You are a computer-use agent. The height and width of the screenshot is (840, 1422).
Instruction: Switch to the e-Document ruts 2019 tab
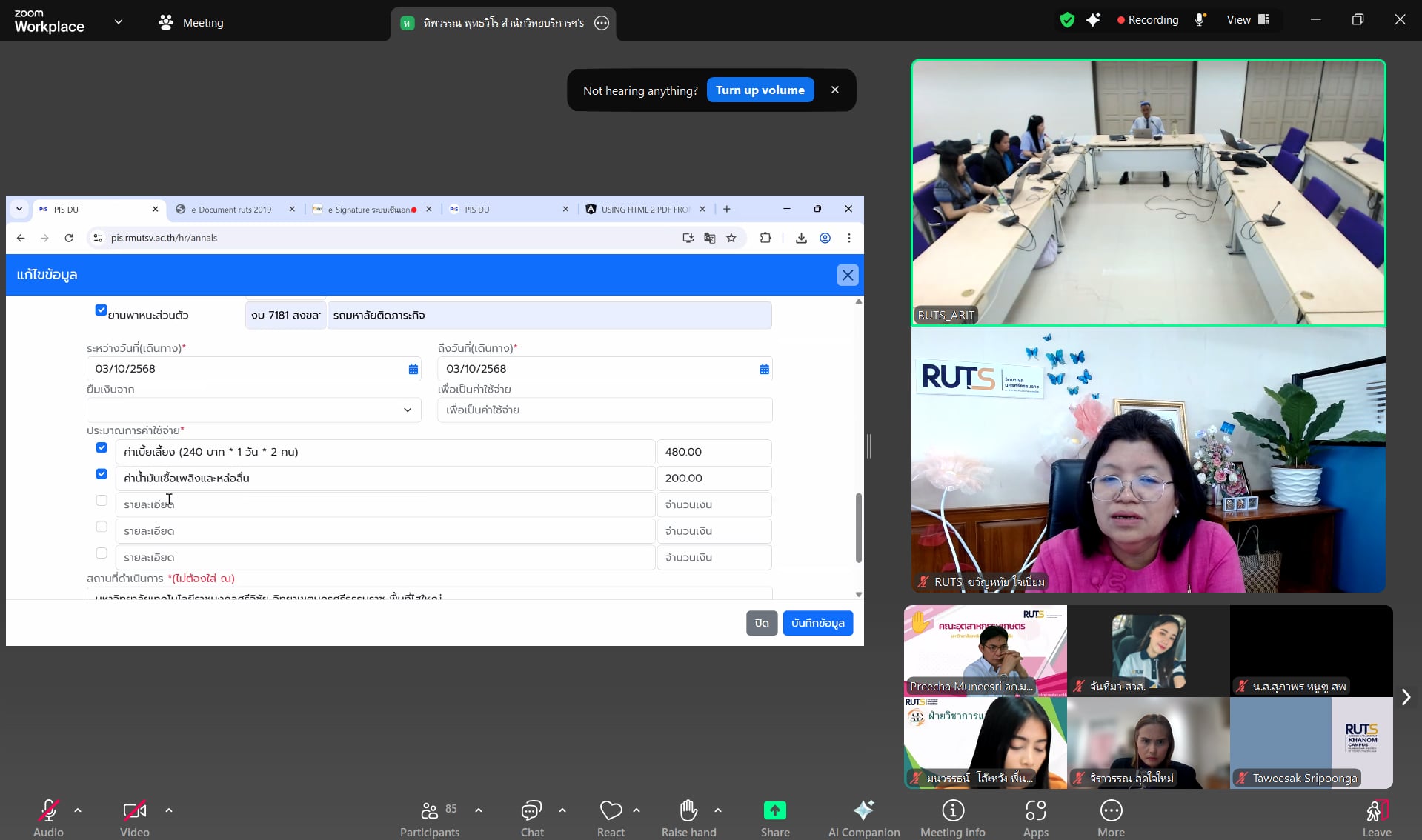[231, 210]
